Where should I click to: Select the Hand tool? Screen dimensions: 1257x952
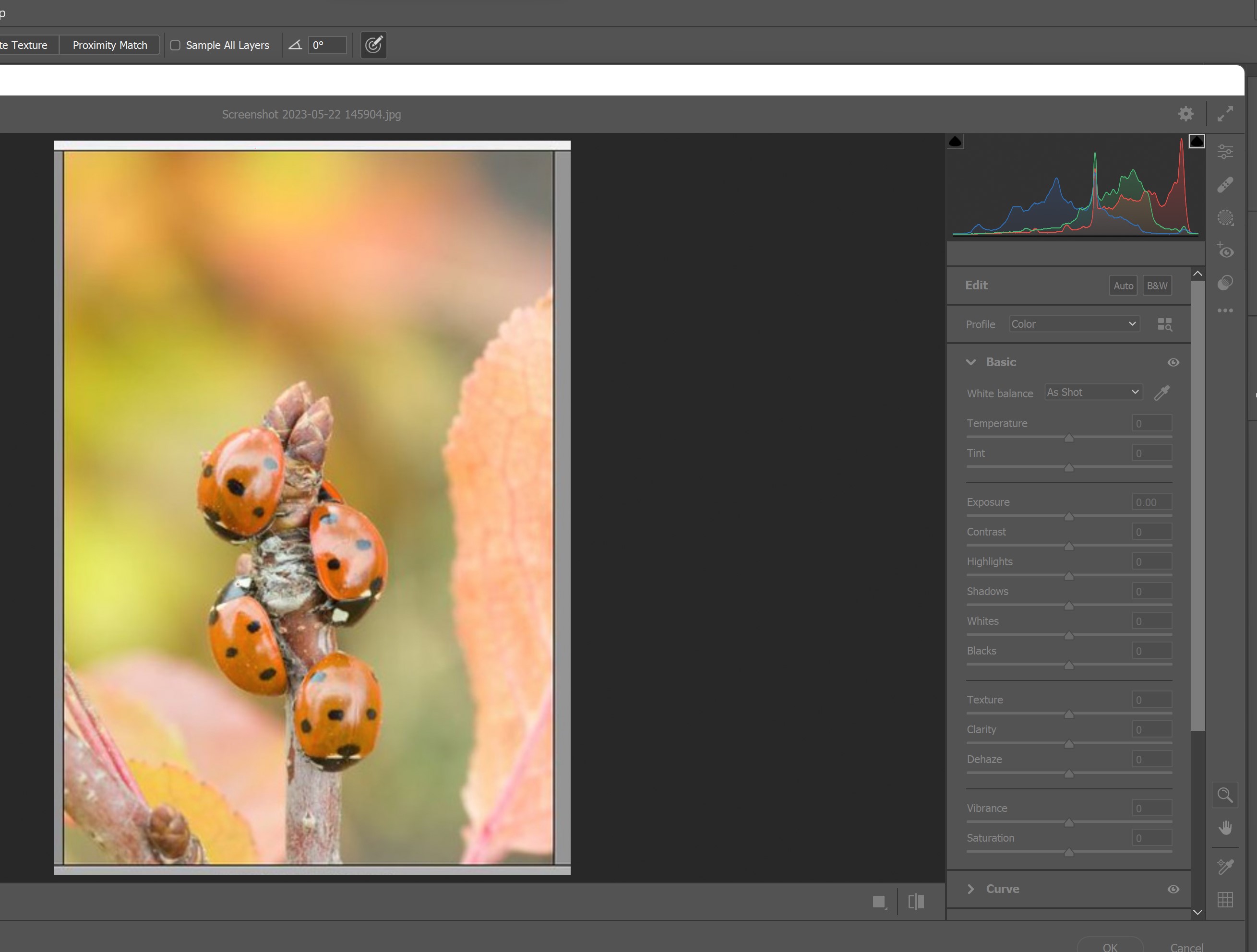pyautogui.click(x=1225, y=828)
